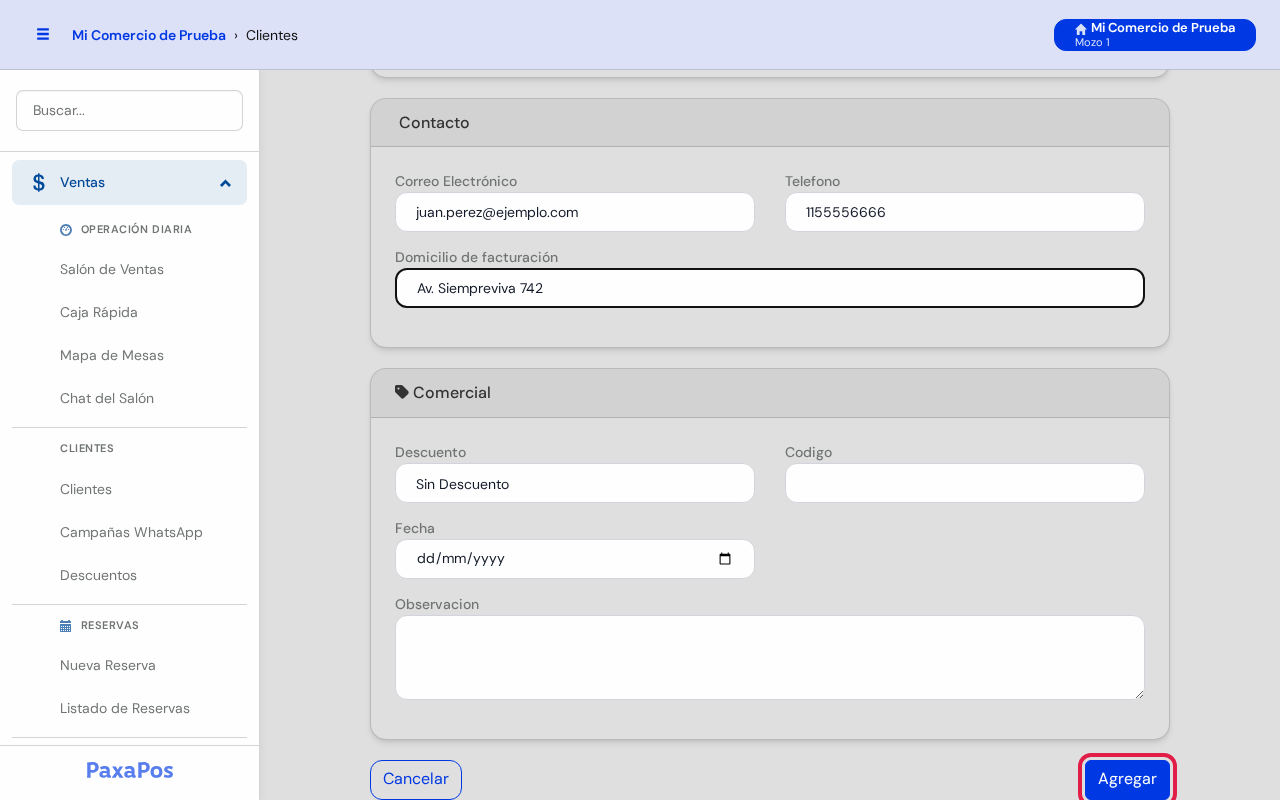Collapse the Ventas section chevron
The height and width of the screenshot is (800, 1280).
[225, 183]
